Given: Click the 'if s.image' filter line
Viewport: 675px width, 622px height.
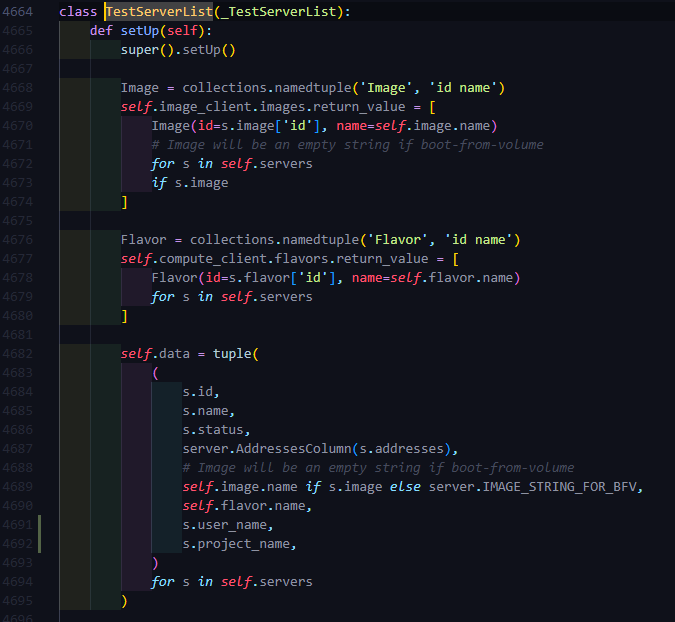Looking at the screenshot, I should 189,182.
